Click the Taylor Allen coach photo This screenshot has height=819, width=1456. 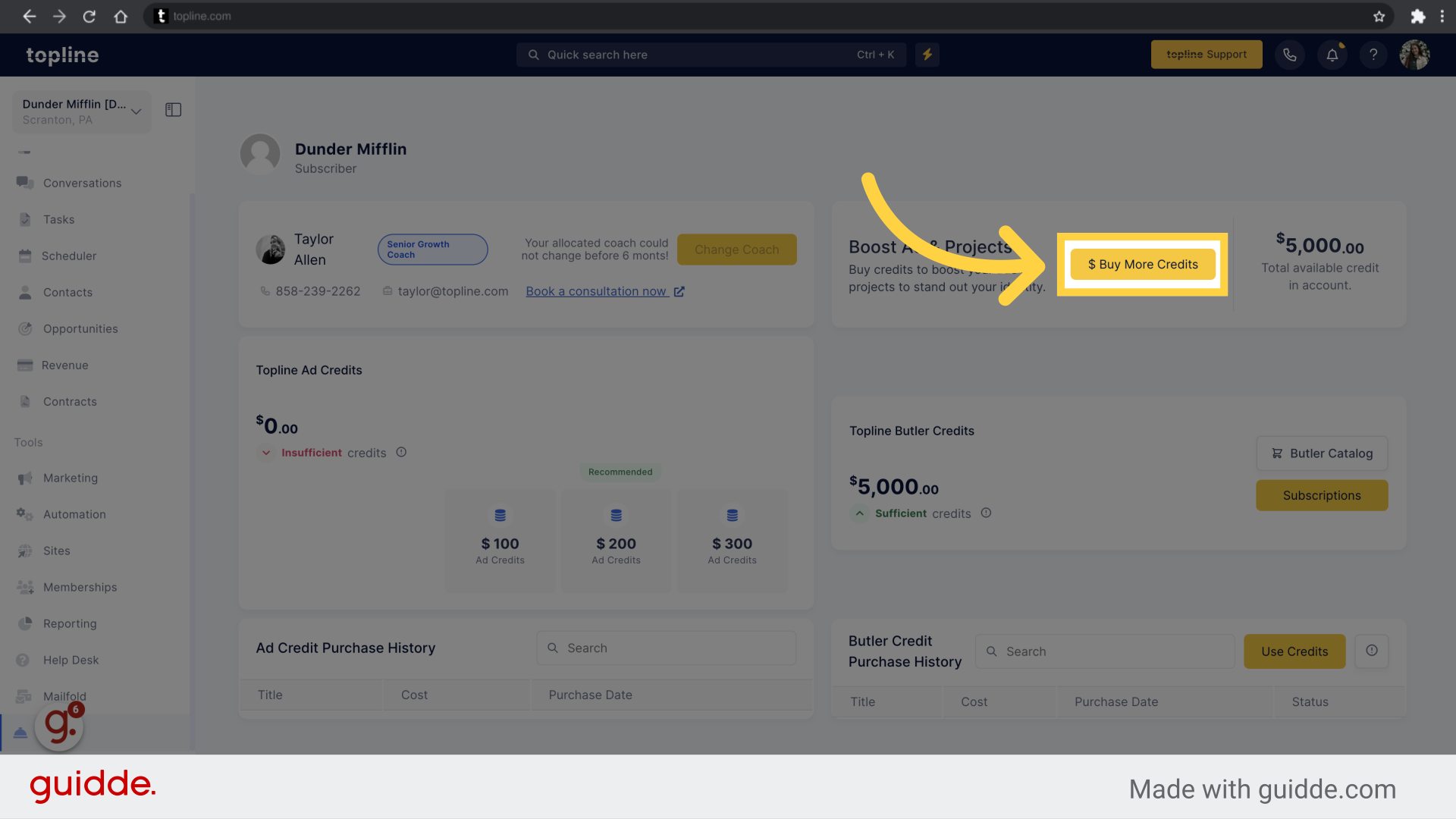[271, 249]
